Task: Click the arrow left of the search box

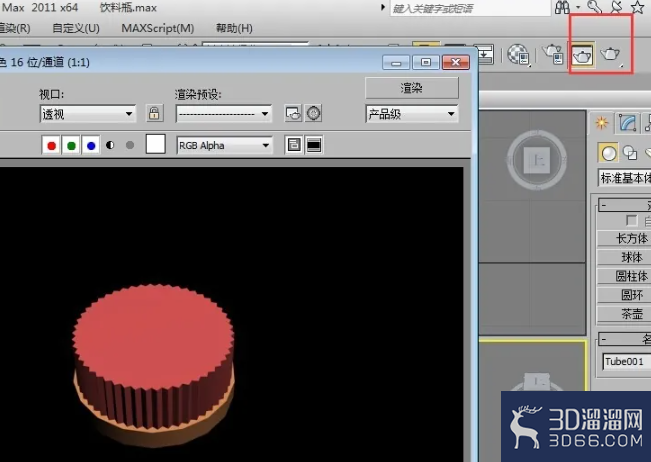Action: (x=383, y=7)
